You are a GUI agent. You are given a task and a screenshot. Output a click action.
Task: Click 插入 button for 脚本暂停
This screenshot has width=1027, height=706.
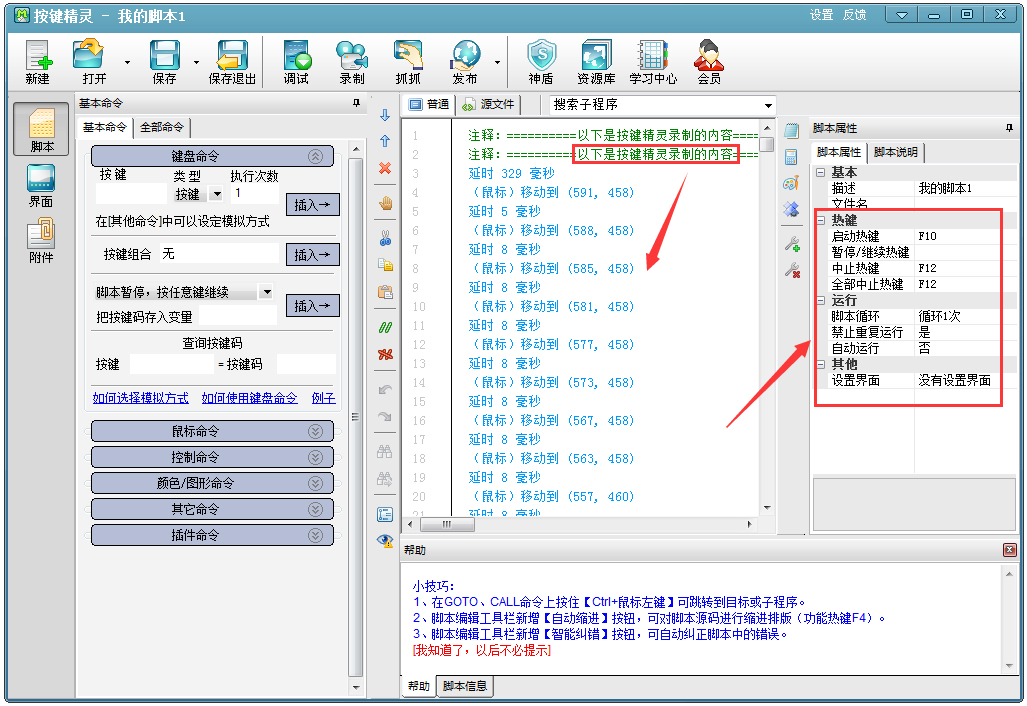[312, 306]
